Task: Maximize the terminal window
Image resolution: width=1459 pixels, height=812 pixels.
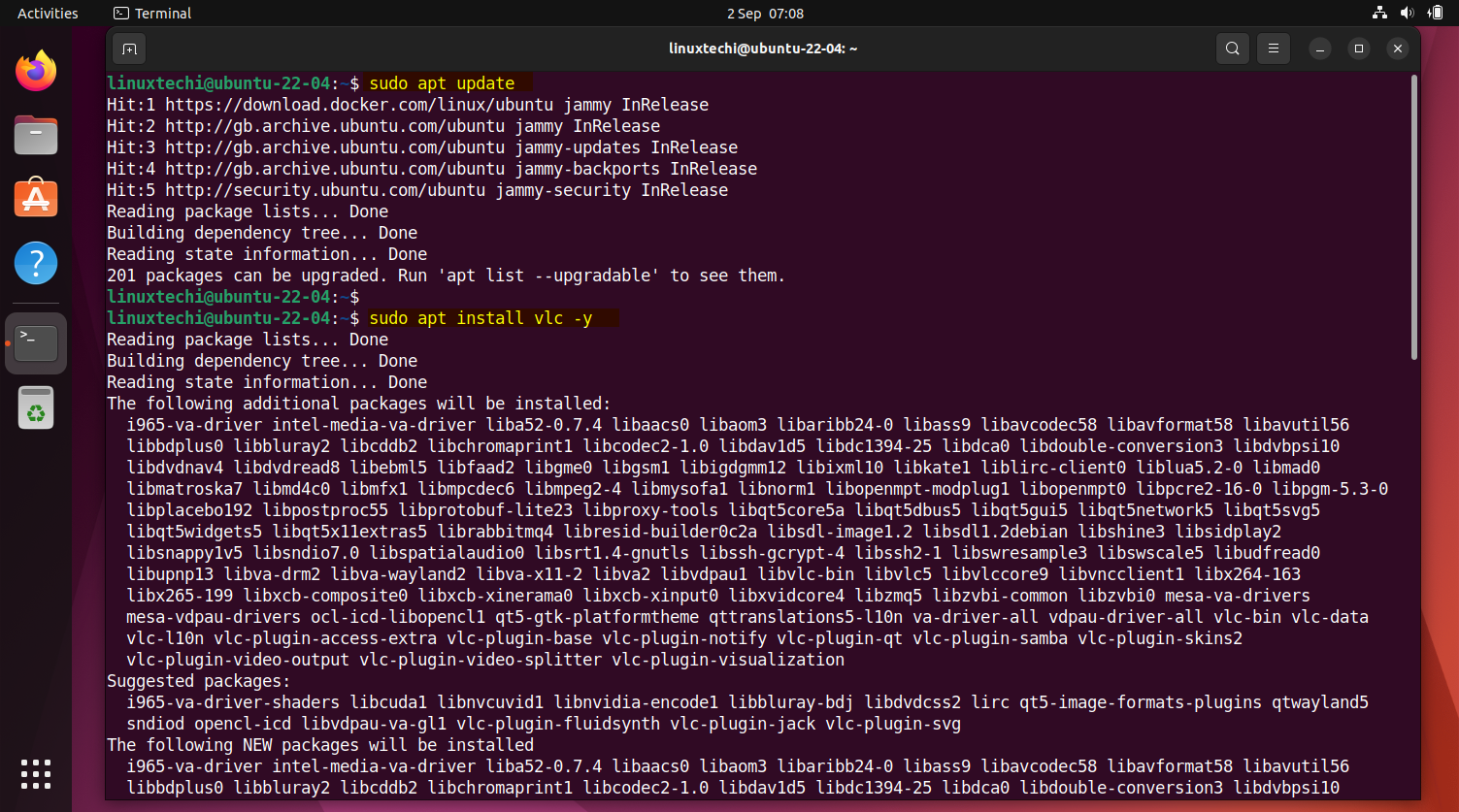Action: (1359, 49)
